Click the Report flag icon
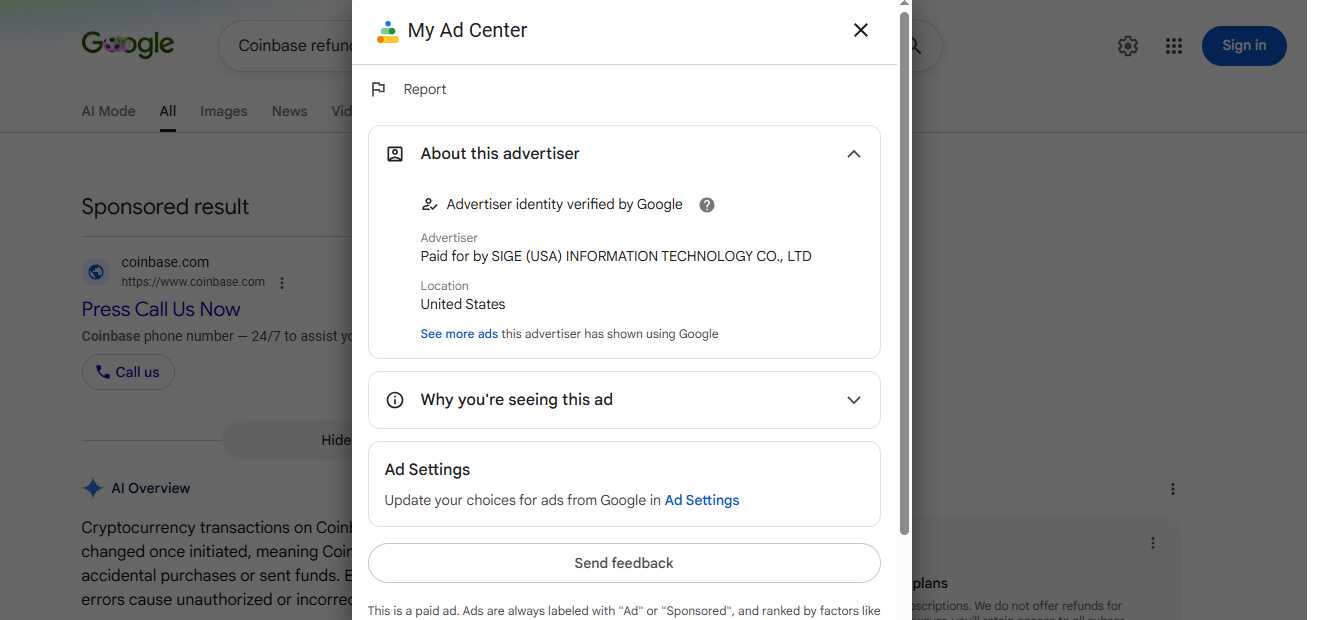1322x620 pixels. click(378, 89)
